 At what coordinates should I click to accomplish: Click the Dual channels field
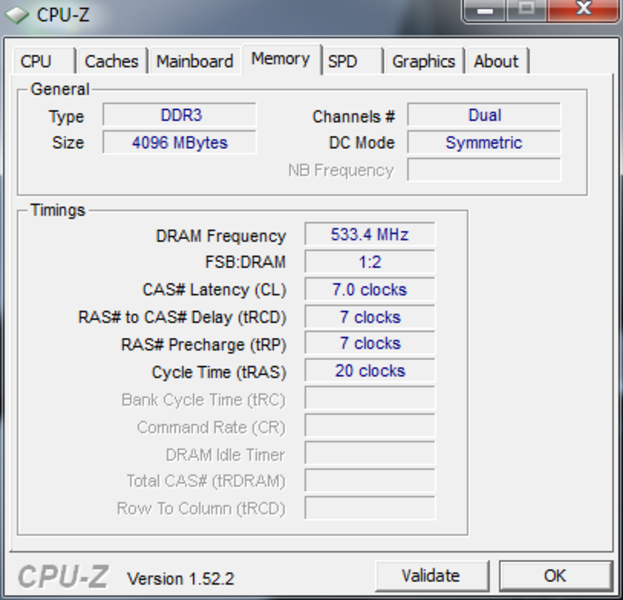pos(484,115)
